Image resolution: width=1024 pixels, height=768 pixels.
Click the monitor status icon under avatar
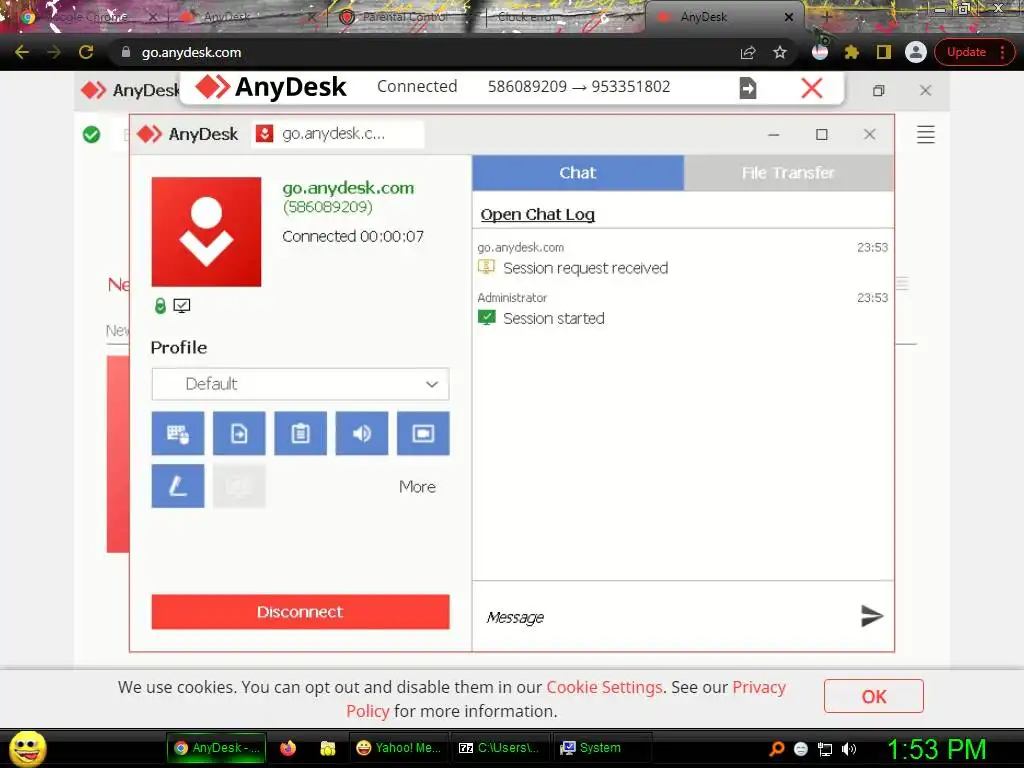182,306
